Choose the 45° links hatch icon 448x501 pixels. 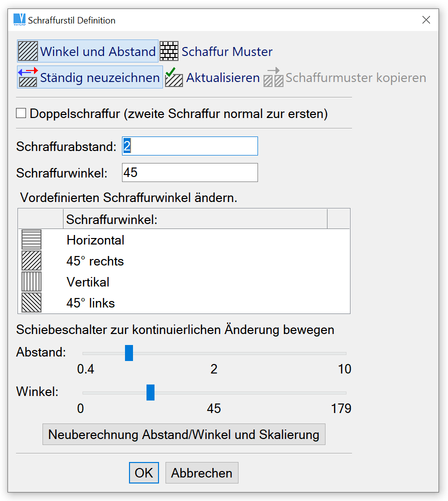click(32, 303)
